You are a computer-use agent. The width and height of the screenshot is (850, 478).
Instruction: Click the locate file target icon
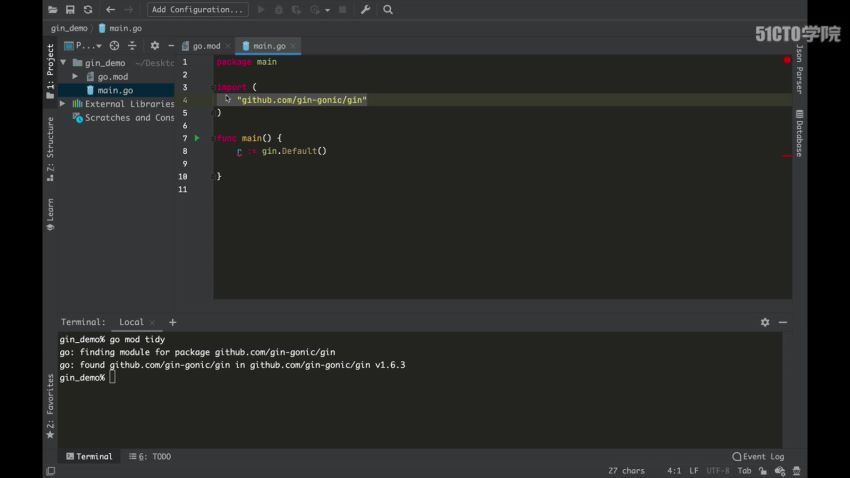click(x=114, y=46)
